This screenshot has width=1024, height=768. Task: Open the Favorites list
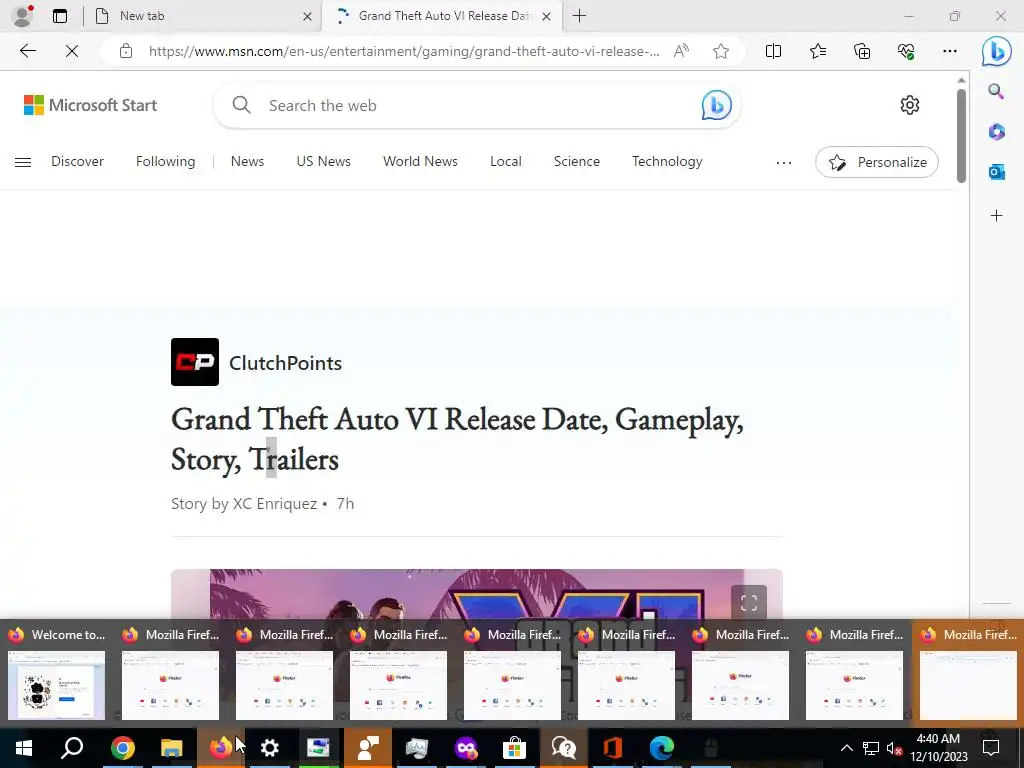818,51
